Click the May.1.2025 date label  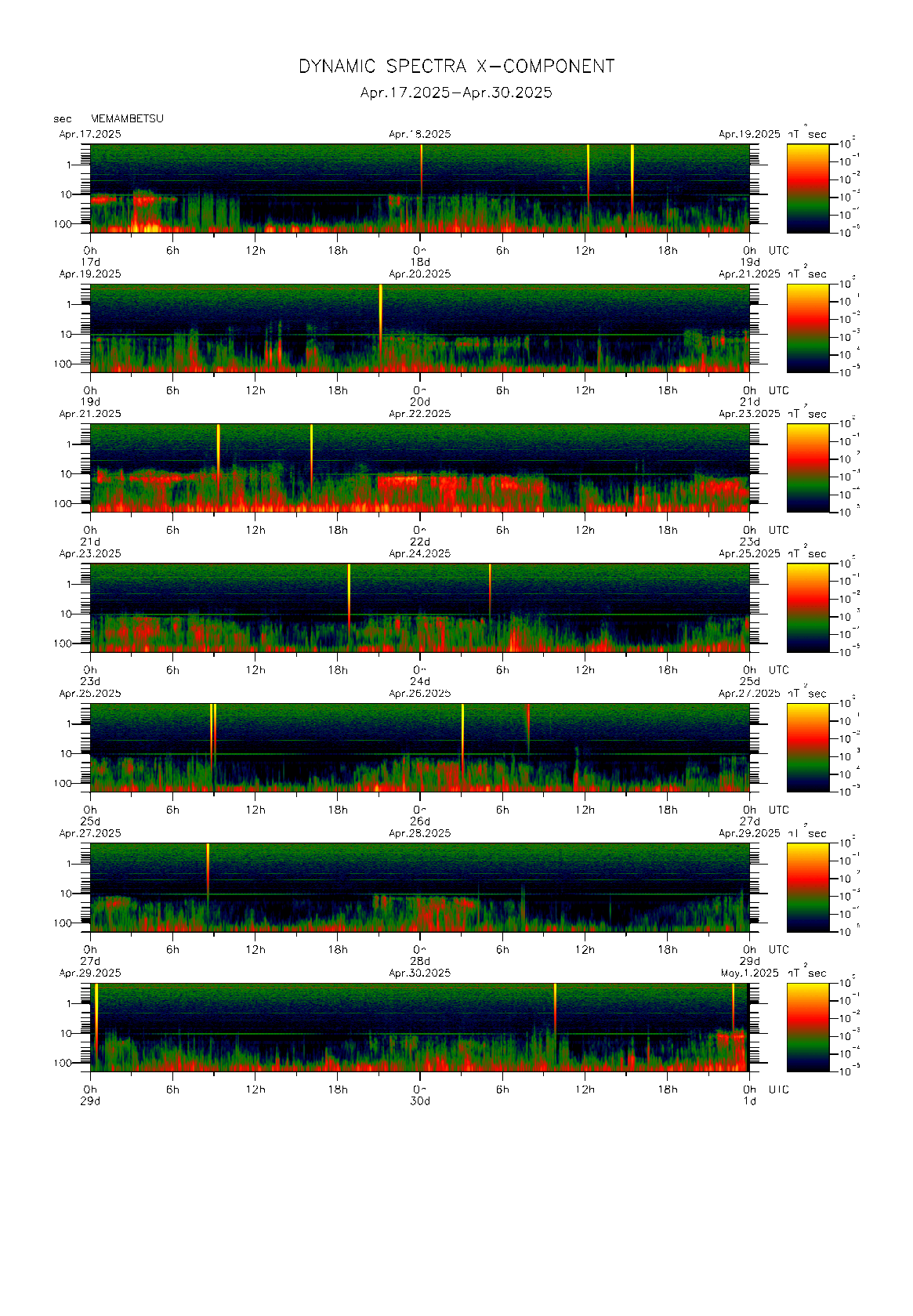pos(750,973)
